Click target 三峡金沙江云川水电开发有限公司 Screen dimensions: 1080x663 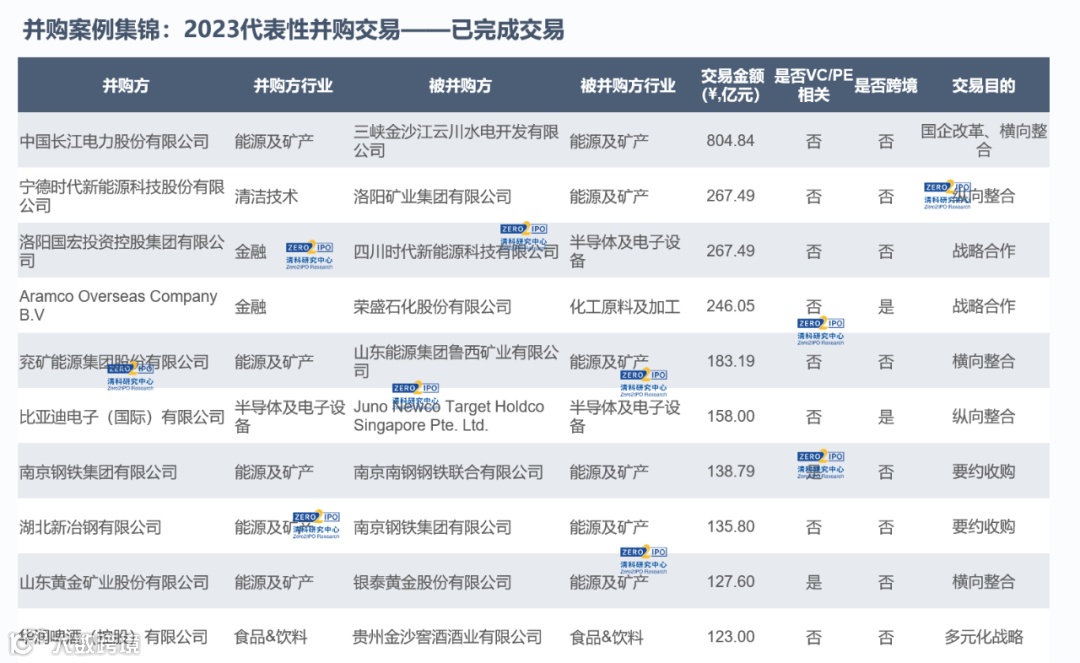456,140
